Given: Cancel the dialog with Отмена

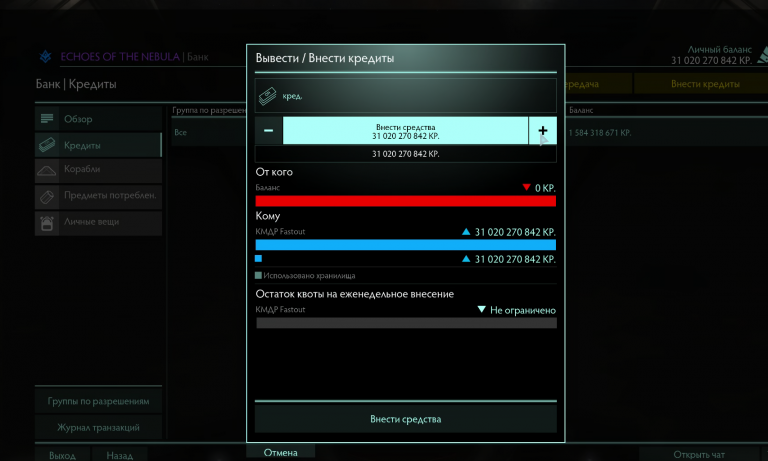Looking at the screenshot, I should tap(281, 452).
